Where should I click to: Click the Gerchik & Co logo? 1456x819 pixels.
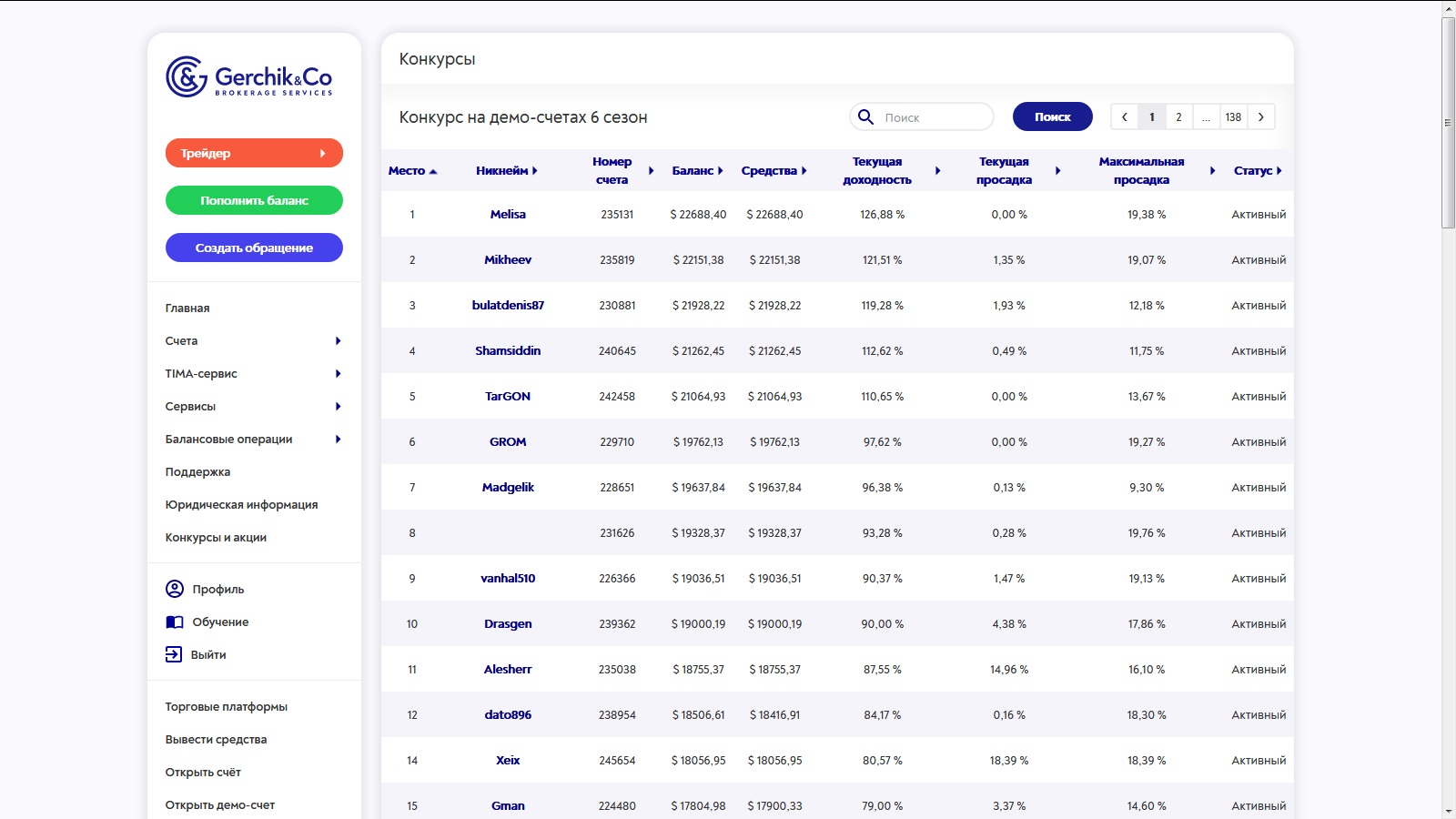[248, 77]
